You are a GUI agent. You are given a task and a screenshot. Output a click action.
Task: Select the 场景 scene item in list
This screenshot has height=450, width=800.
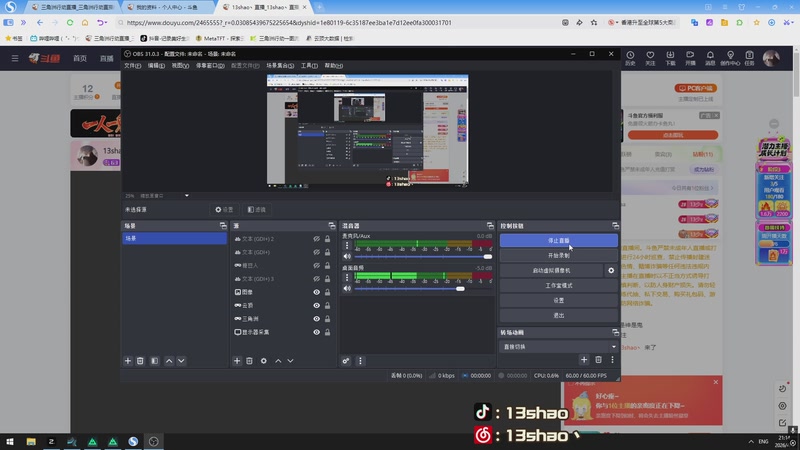pos(174,238)
